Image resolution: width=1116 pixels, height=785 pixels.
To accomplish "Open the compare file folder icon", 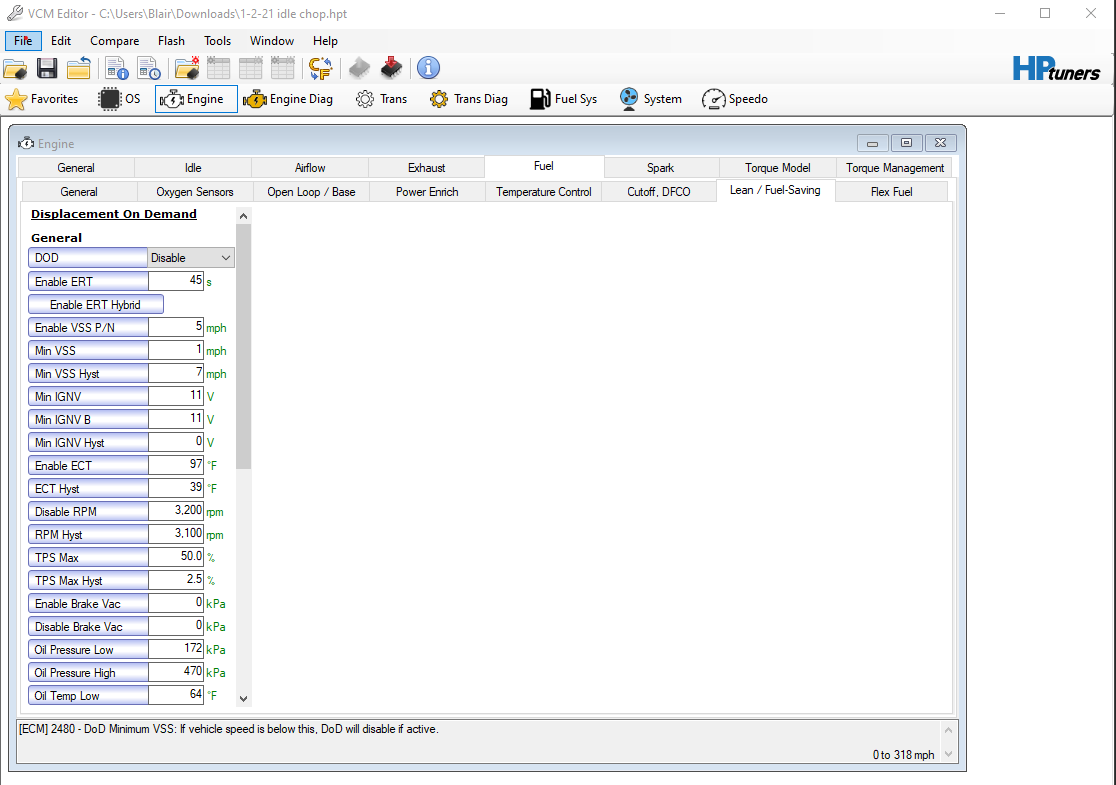I will pos(186,68).
